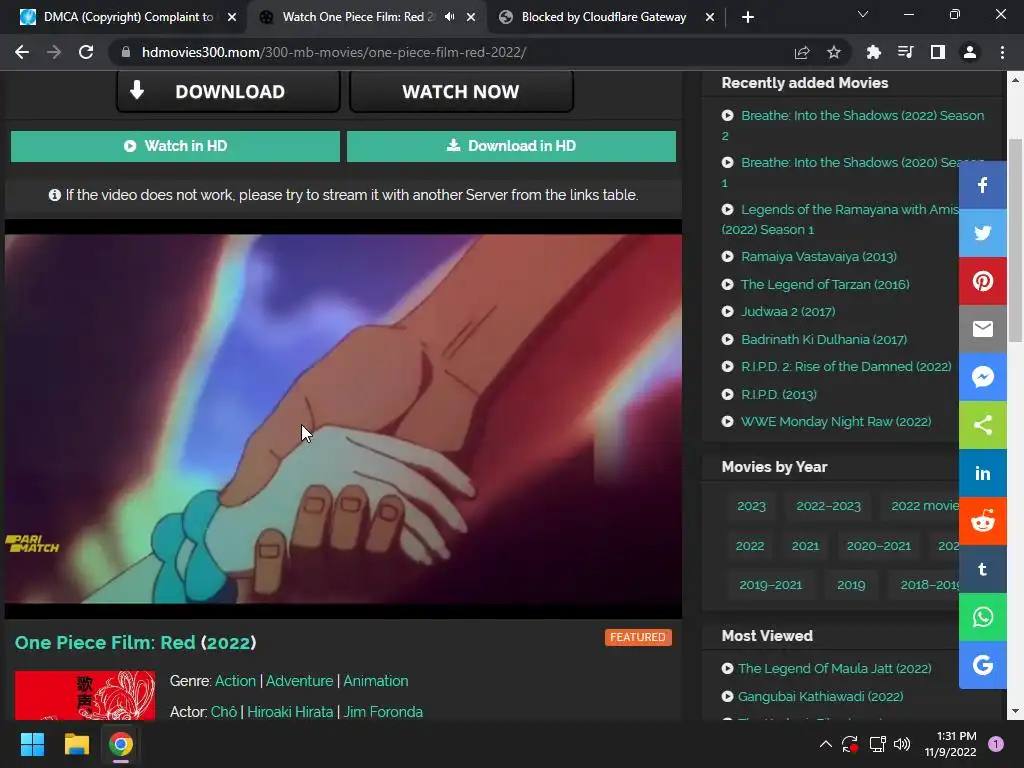Open R.I.P.D. (2013) link
The height and width of the screenshot is (768, 1024).
pos(778,394)
